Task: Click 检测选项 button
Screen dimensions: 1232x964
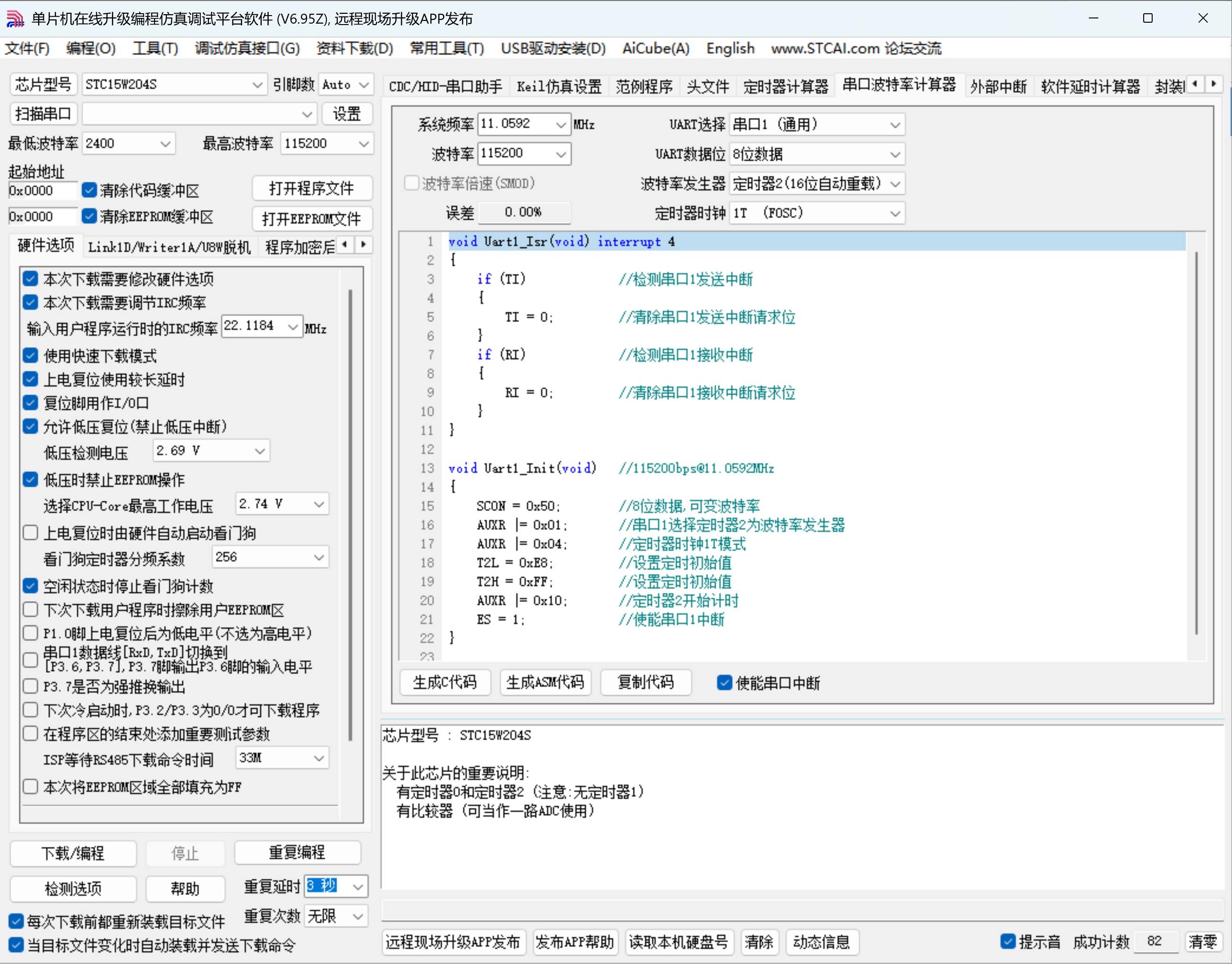Action: tap(73, 889)
